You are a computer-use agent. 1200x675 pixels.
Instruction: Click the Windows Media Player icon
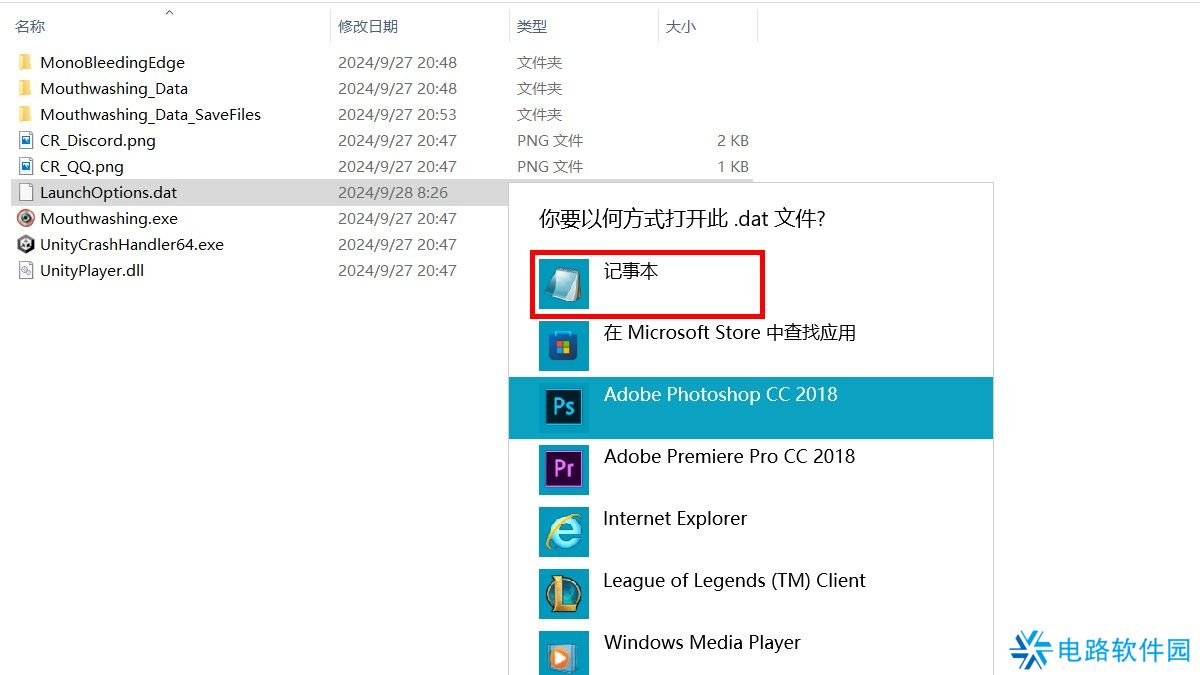(x=564, y=654)
